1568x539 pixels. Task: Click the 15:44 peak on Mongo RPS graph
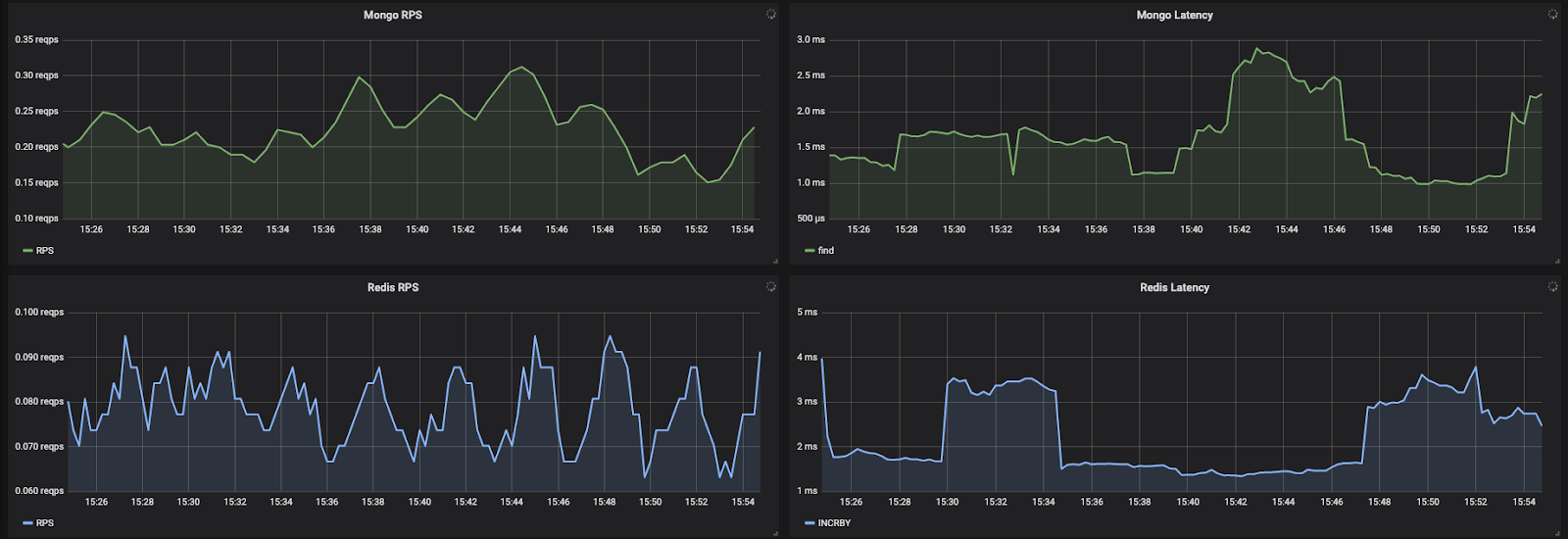[522, 67]
